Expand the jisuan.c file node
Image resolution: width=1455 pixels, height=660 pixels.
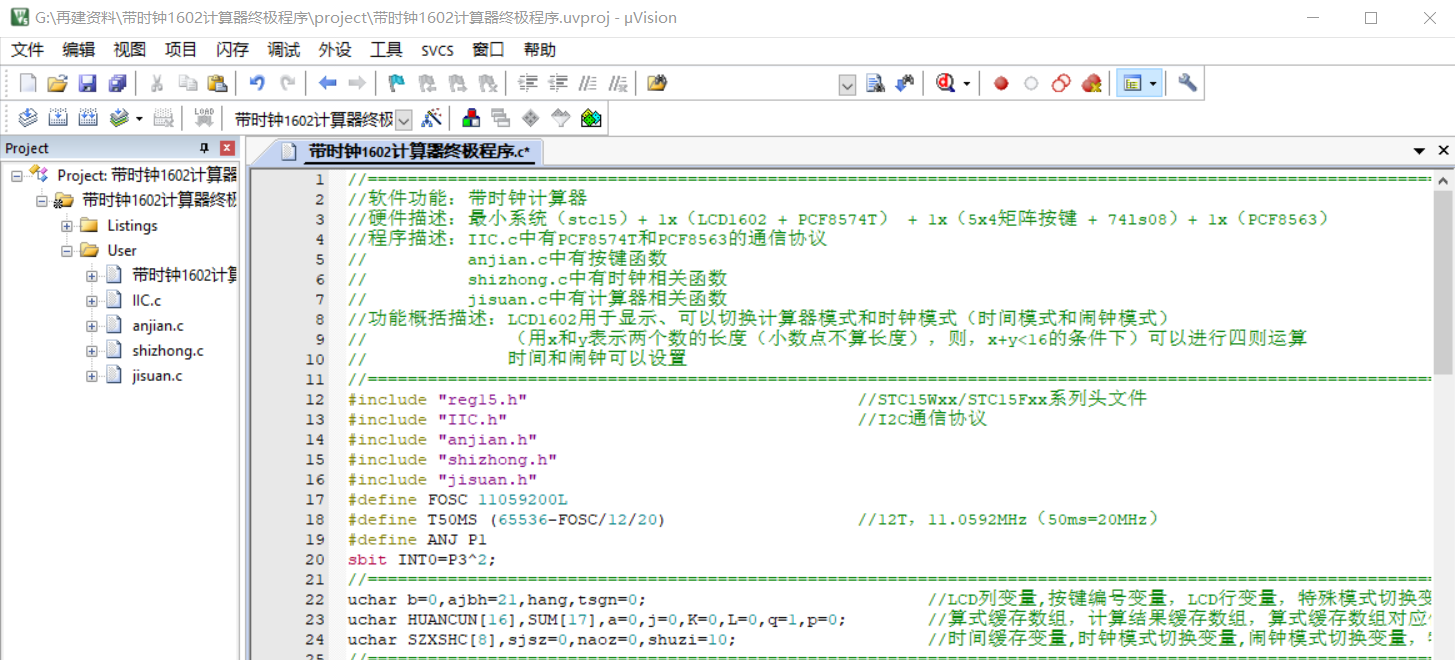coord(92,376)
